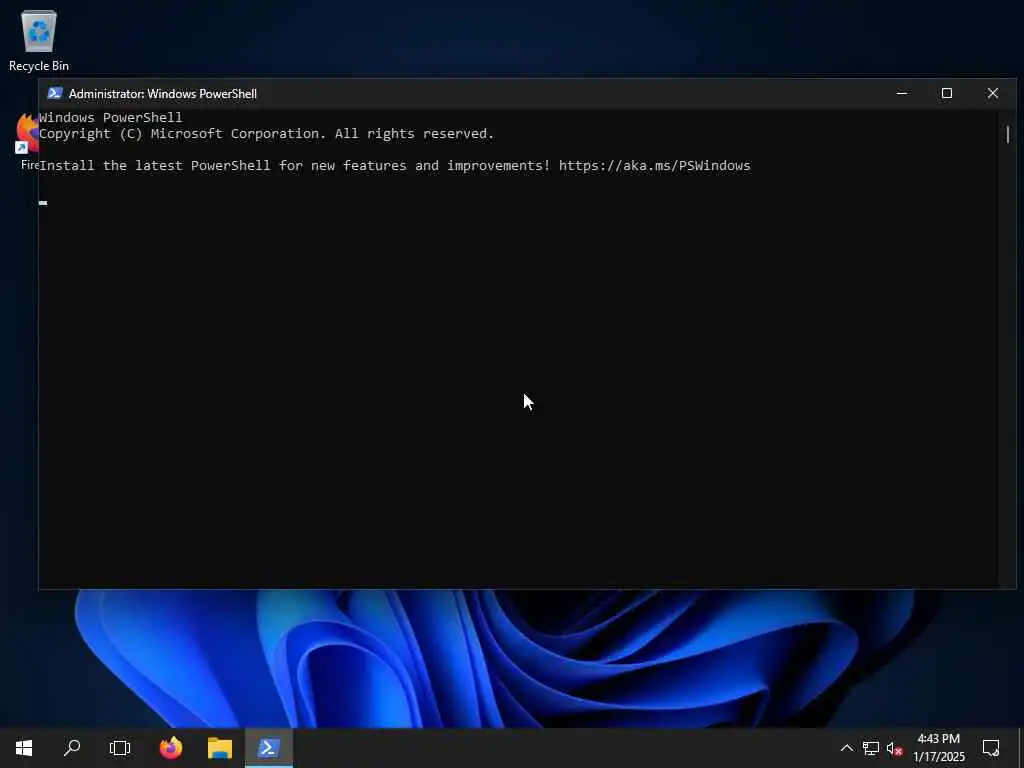The height and width of the screenshot is (768, 1024).
Task: Click the PowerShell vertical scrollbar thumb
Action: pos(1008,135)
